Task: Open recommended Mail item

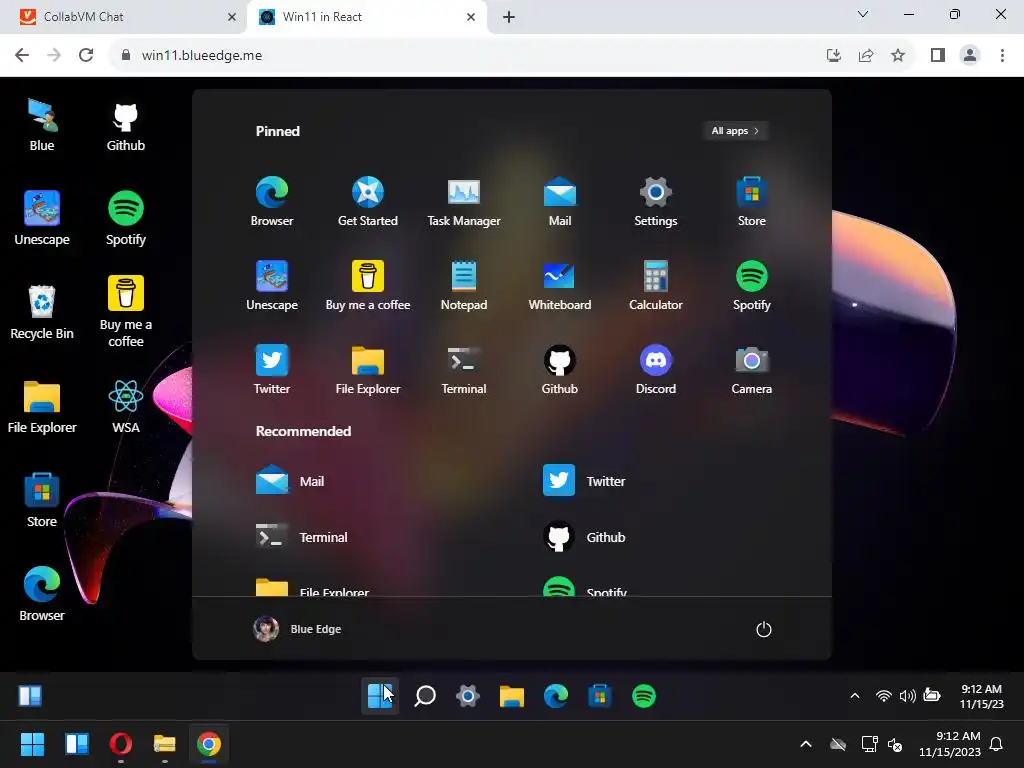Action: point(290,481)
